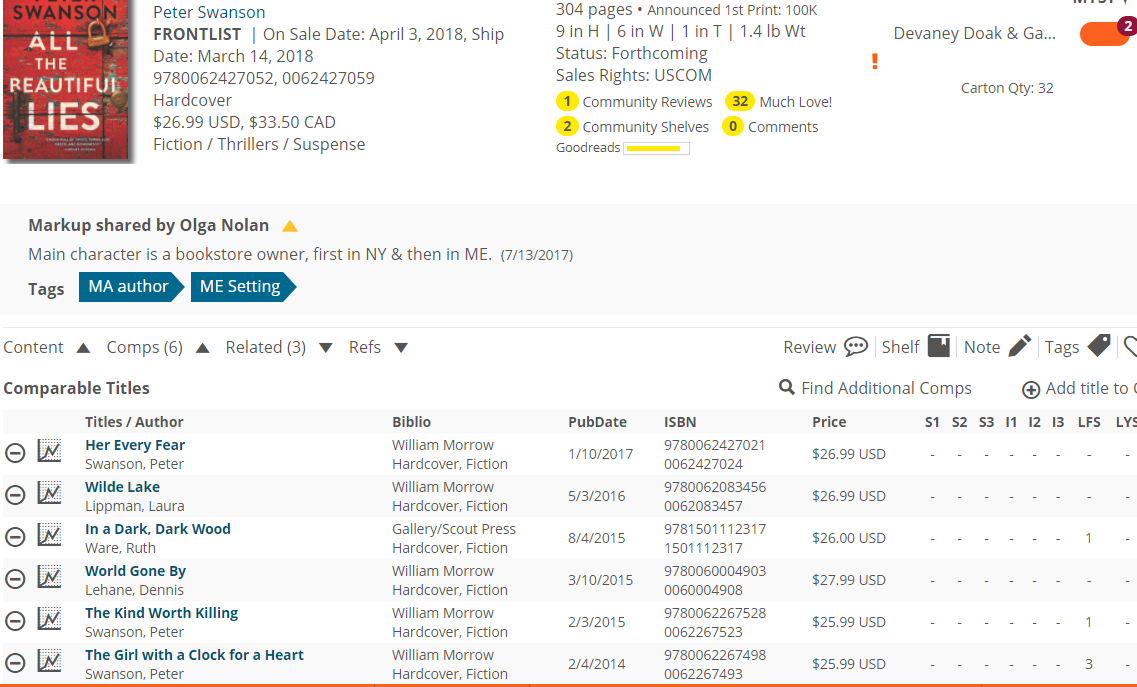Click the Peter Swanson author link
Screen dimensions: 1137x687
(x=209, y=12)
